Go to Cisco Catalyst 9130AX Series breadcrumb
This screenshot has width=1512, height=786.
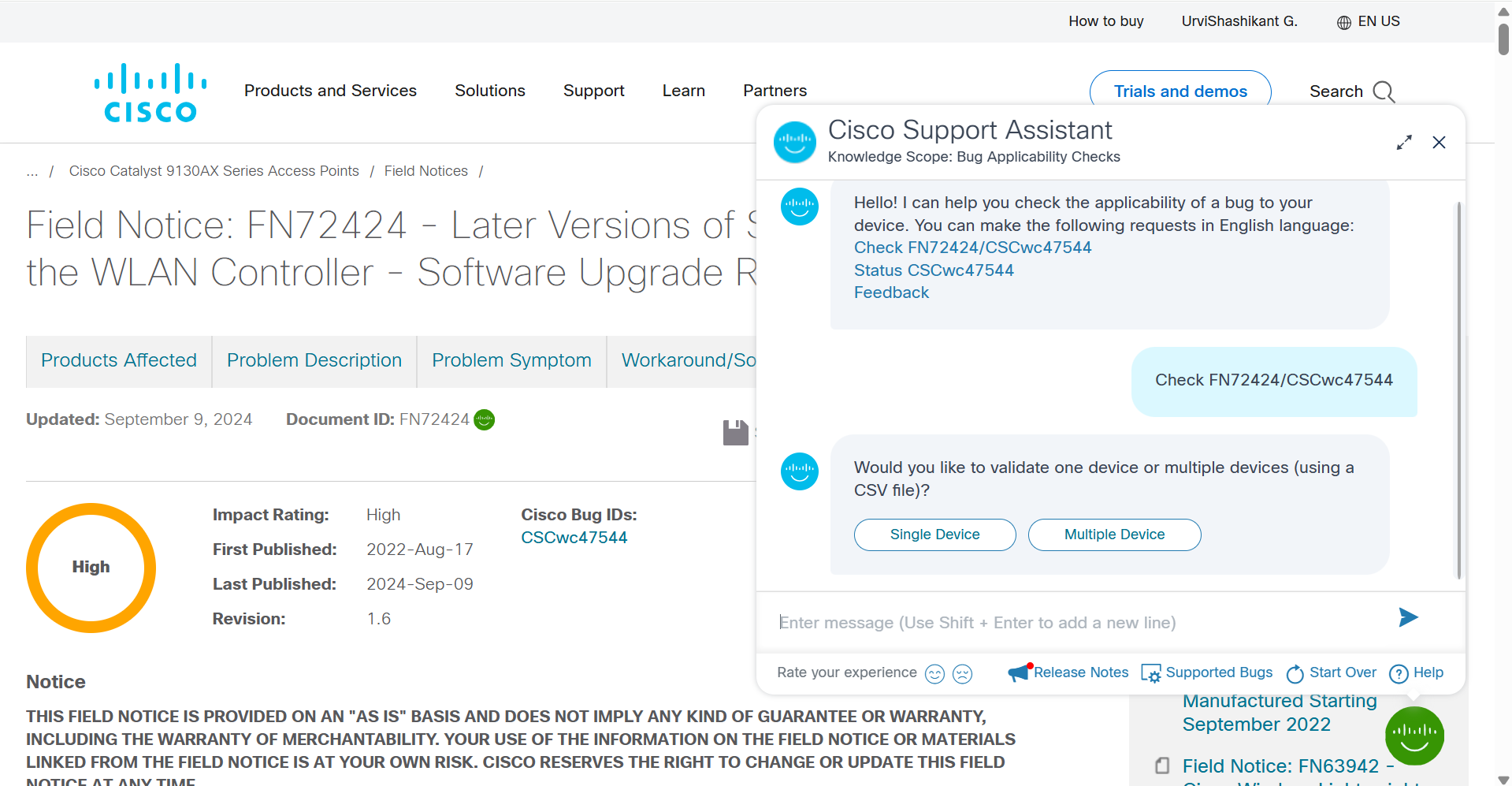214,171
